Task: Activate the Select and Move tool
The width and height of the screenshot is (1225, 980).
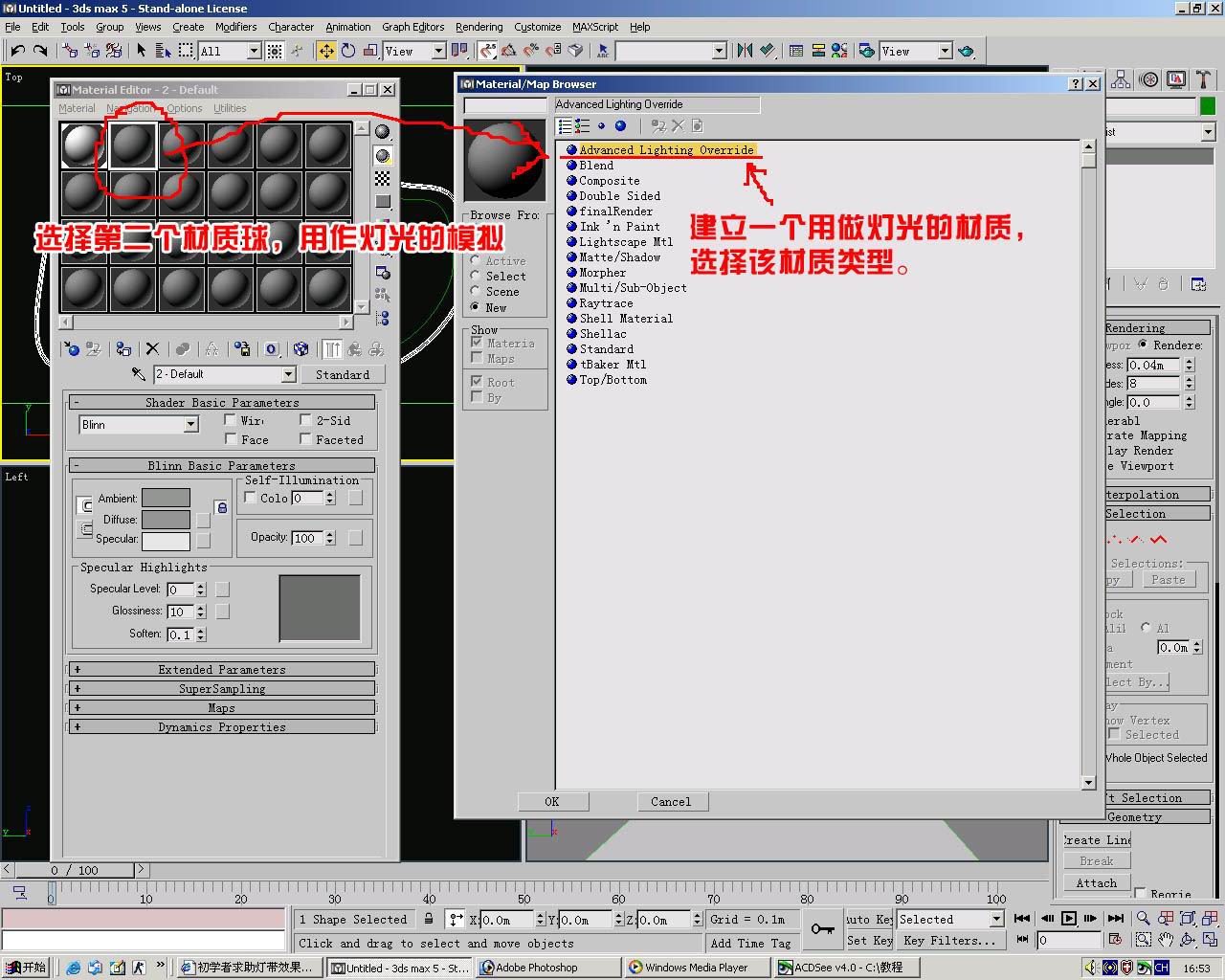Action: (325, 51)
